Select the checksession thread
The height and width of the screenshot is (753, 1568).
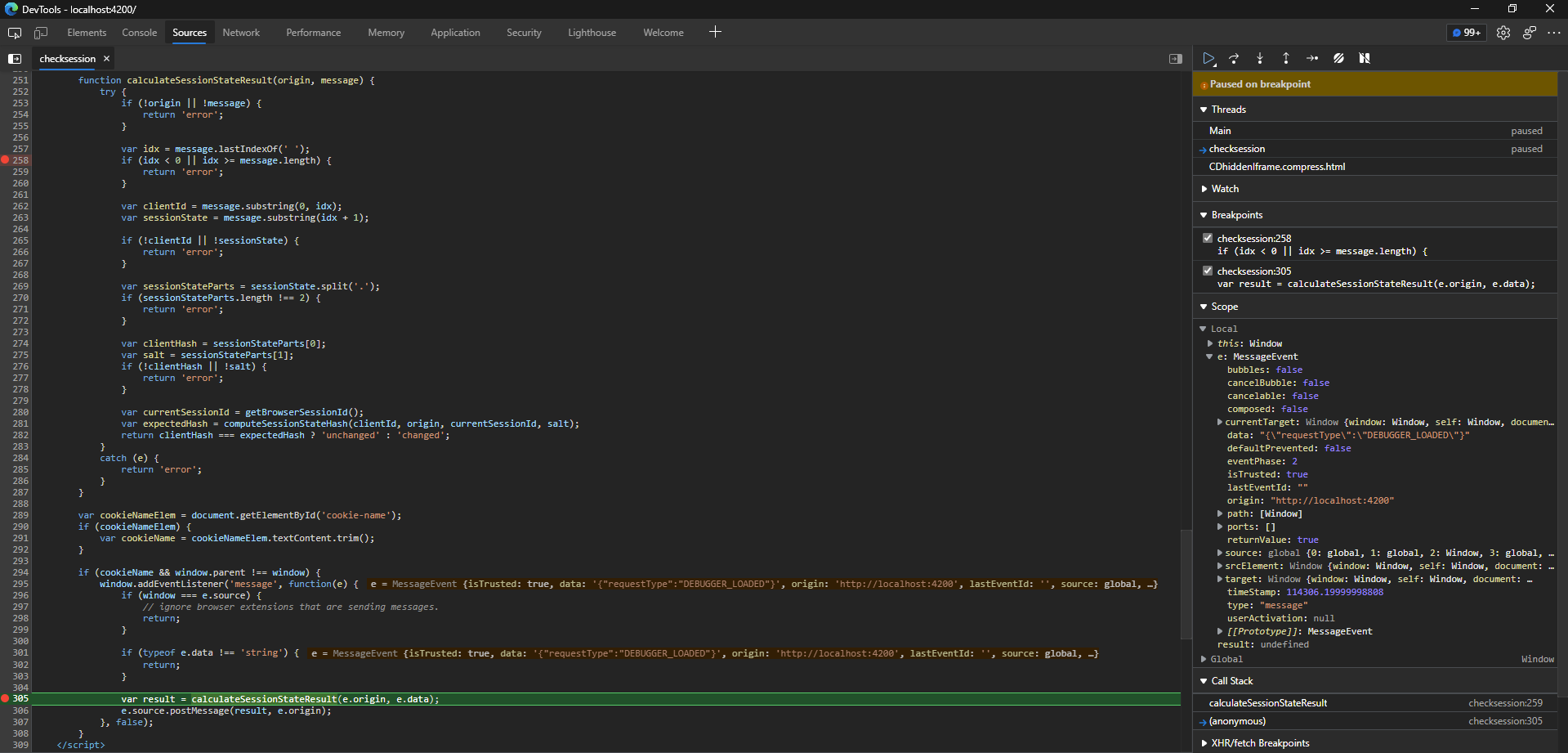[x=1375, y=149]
